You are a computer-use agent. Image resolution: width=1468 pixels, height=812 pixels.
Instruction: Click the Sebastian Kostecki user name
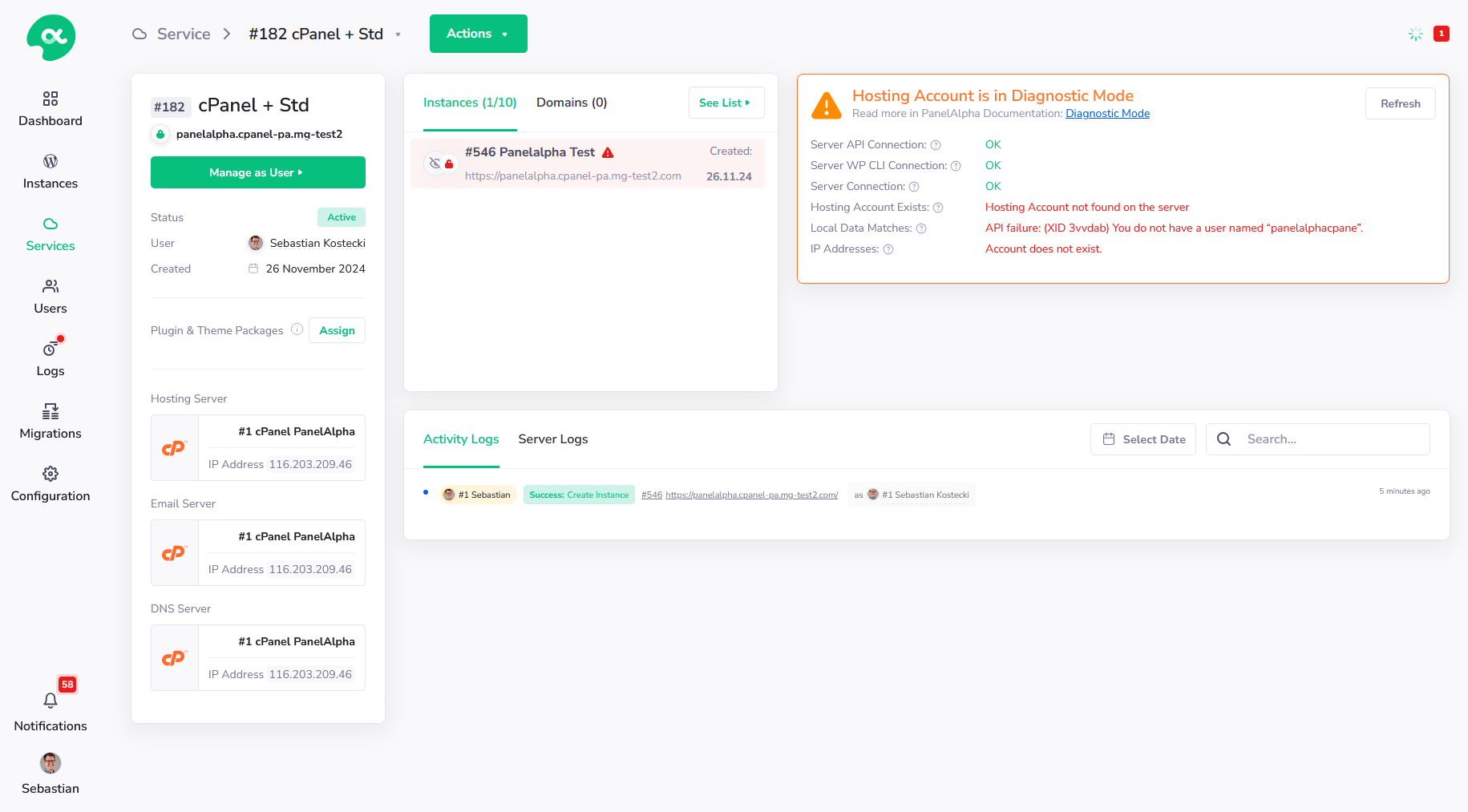point(317,243)
